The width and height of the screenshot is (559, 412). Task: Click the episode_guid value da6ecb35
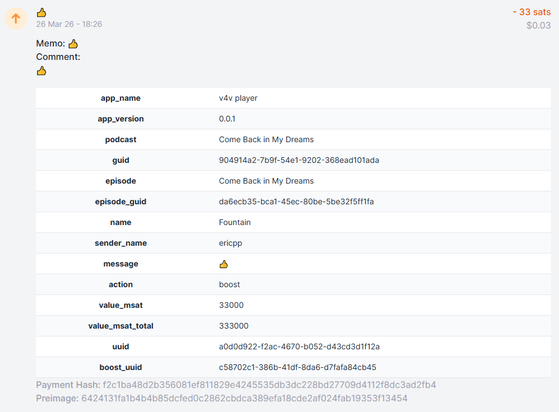[x=296, y=202]
